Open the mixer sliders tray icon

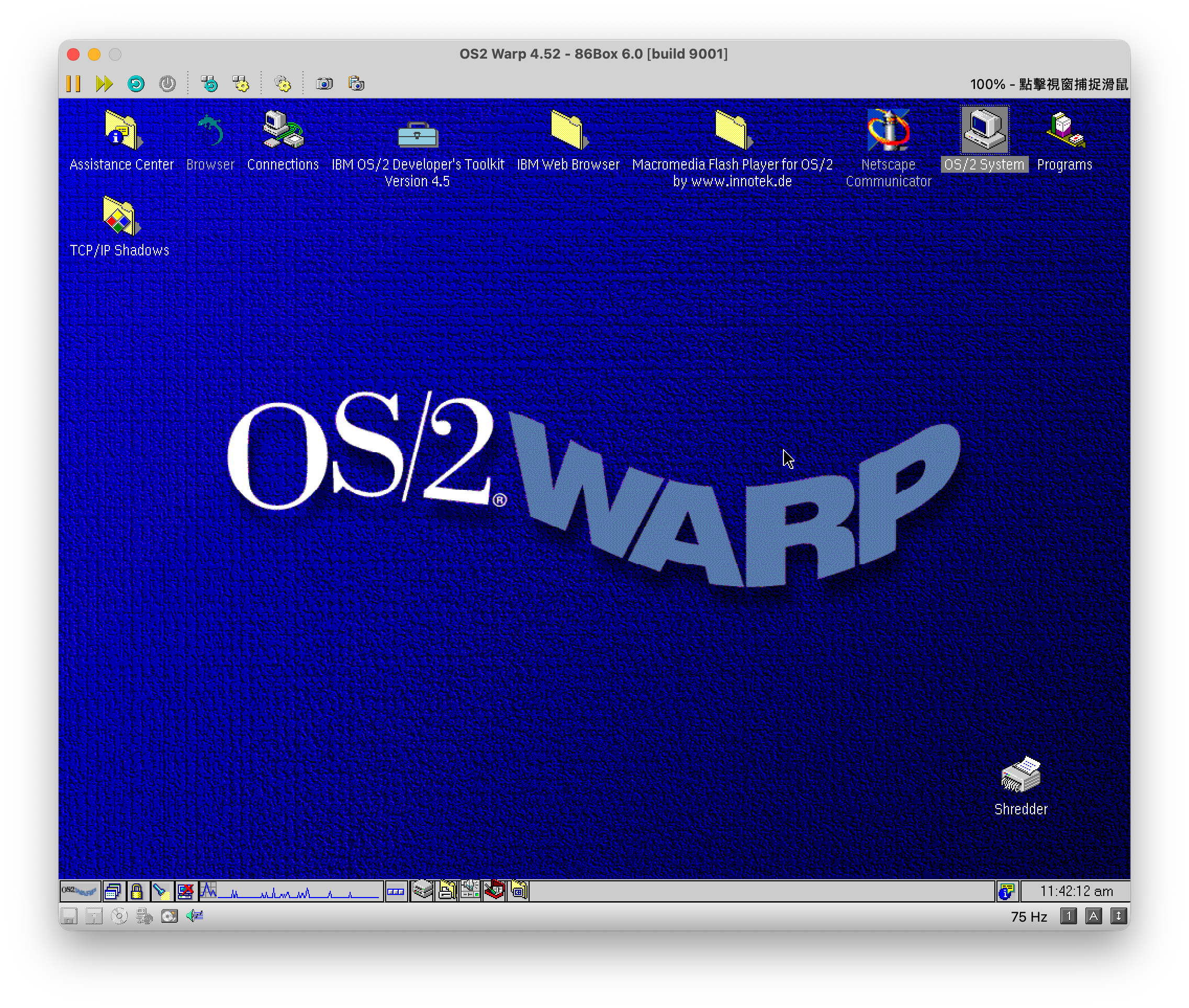click(x=470, y=890)
